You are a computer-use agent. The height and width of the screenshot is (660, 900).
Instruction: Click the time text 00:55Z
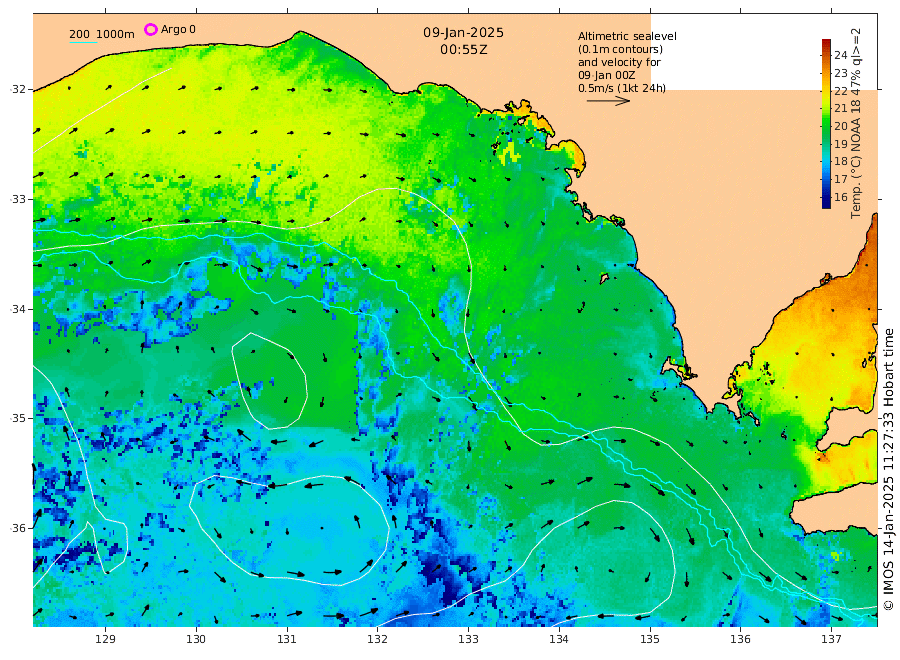coord(463,50)
